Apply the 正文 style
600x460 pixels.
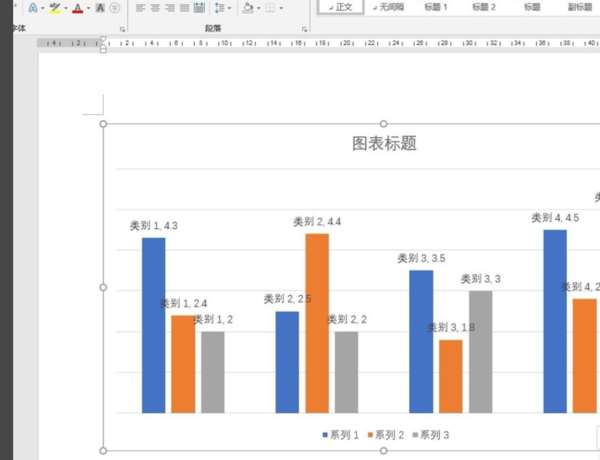tap(340, 7)
